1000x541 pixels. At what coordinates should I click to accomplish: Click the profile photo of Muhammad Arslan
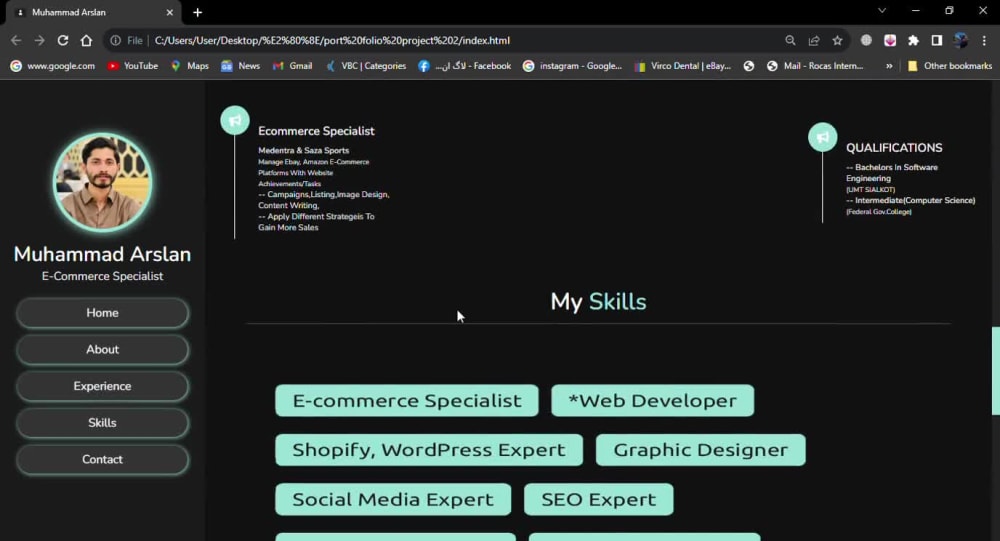102,182
